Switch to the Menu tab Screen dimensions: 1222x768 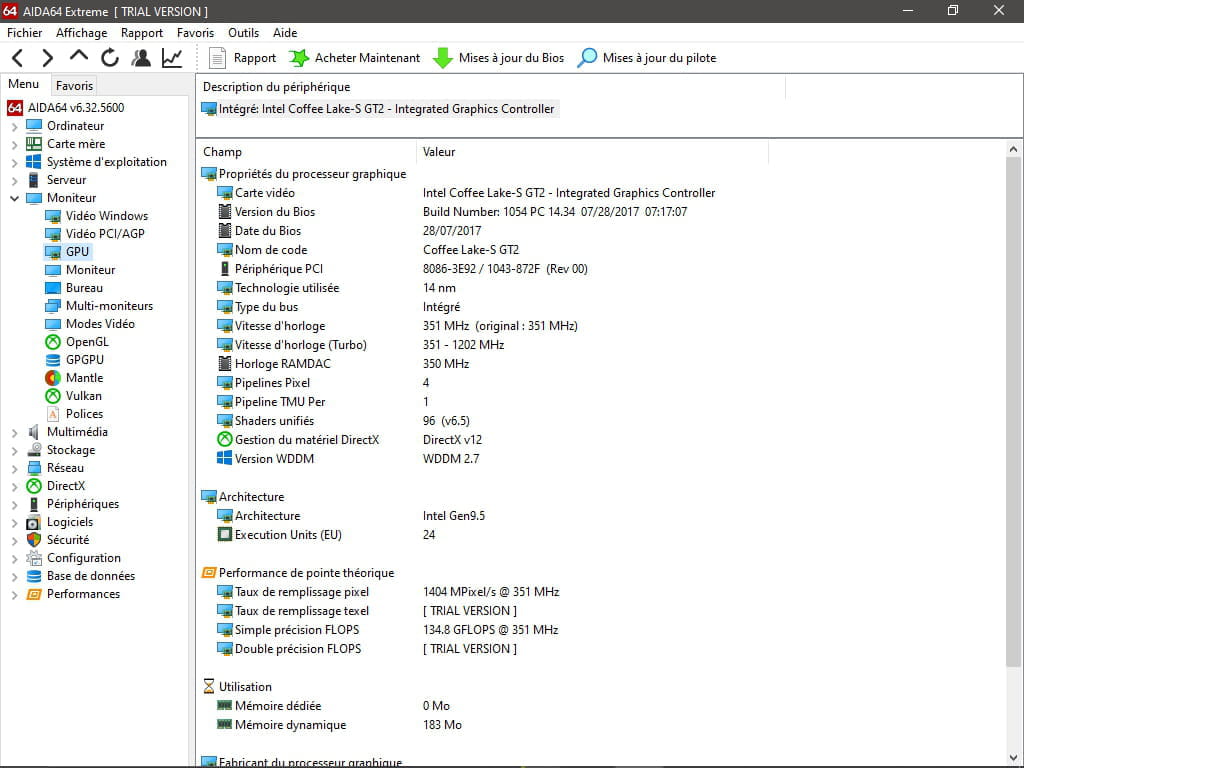point(24,85)
